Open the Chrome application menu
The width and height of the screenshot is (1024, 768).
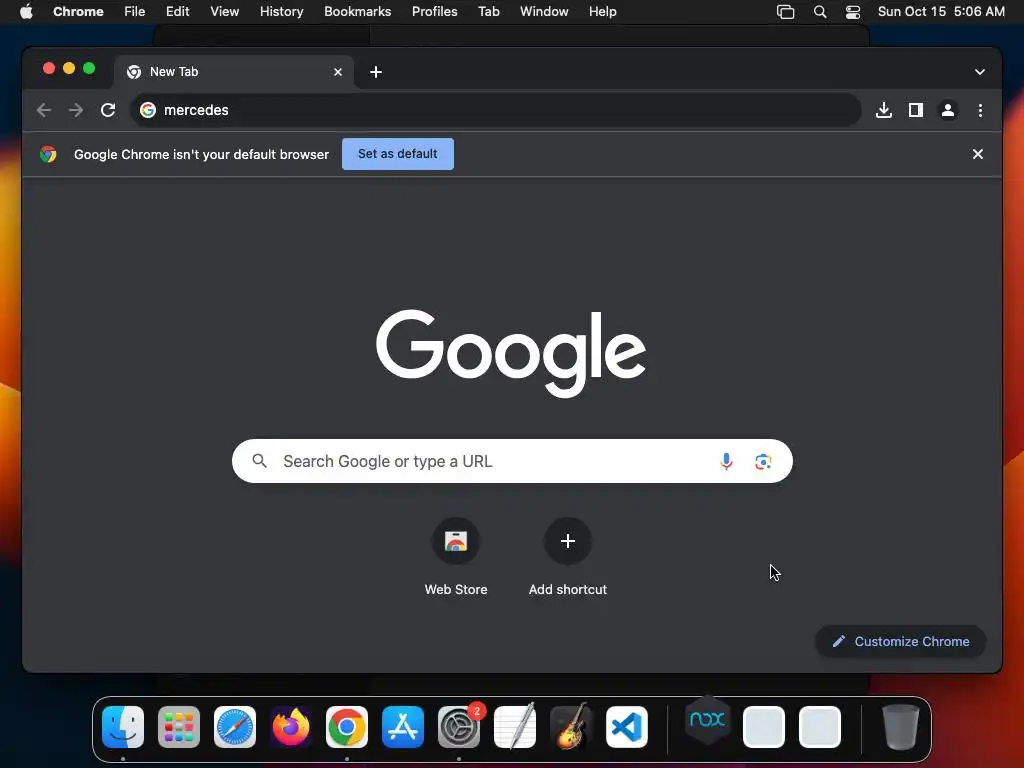click(x=78, y=12)
